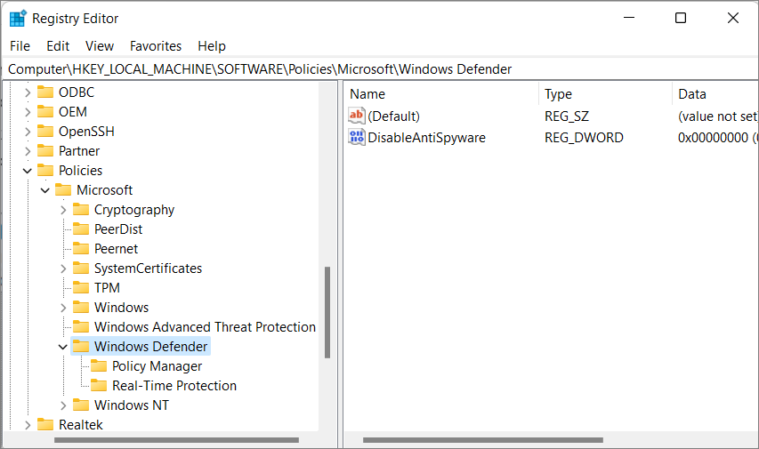This screenshot has height=449, width=759.
Task: Click the OEM folder icon
Action: [45, 112]
